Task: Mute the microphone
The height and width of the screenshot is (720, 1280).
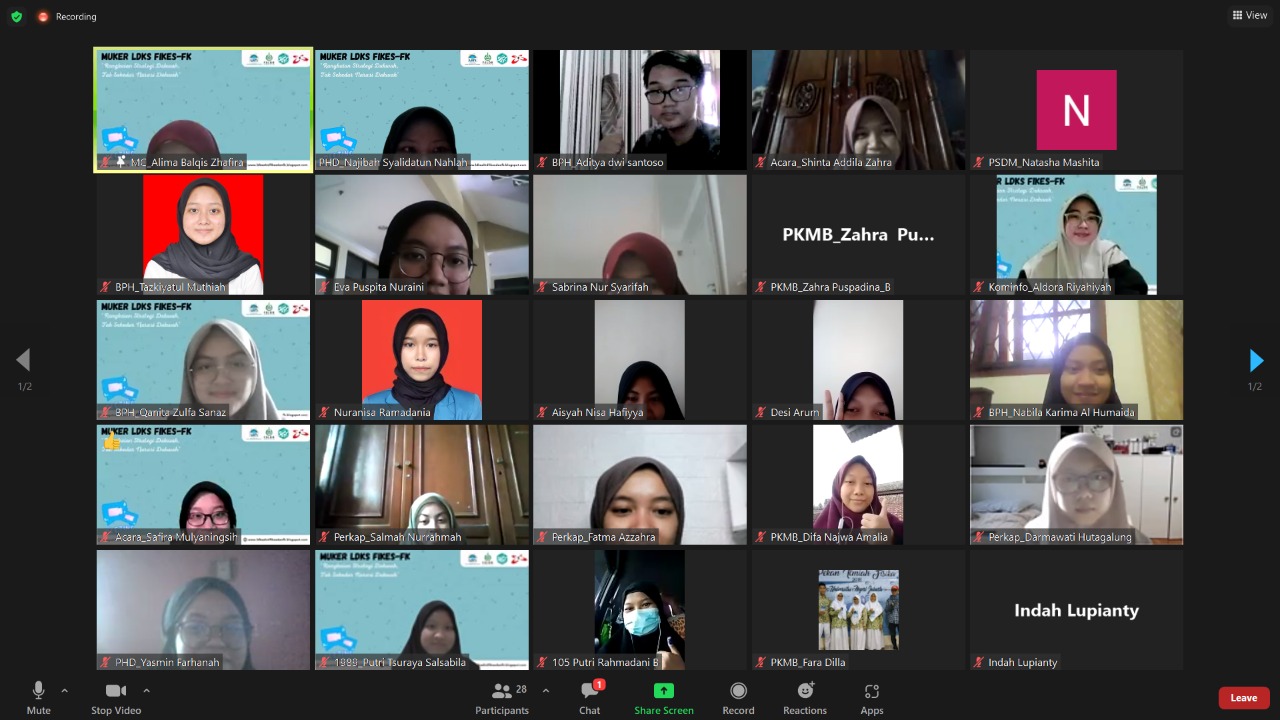Action: coord(38,698)
